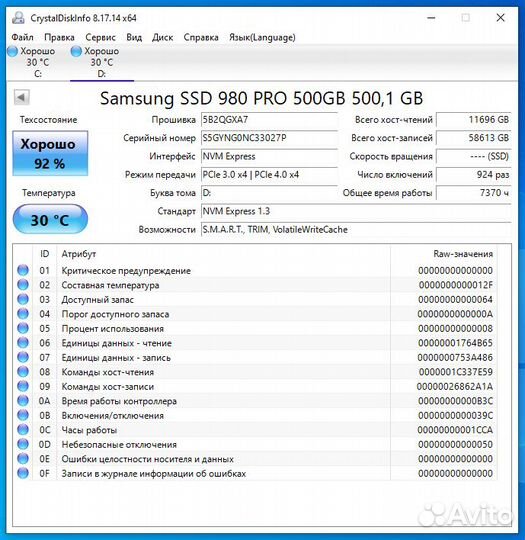
Task: Click status dot for 06 Единицы данных - чтение
Action: [x=23, y=342]
